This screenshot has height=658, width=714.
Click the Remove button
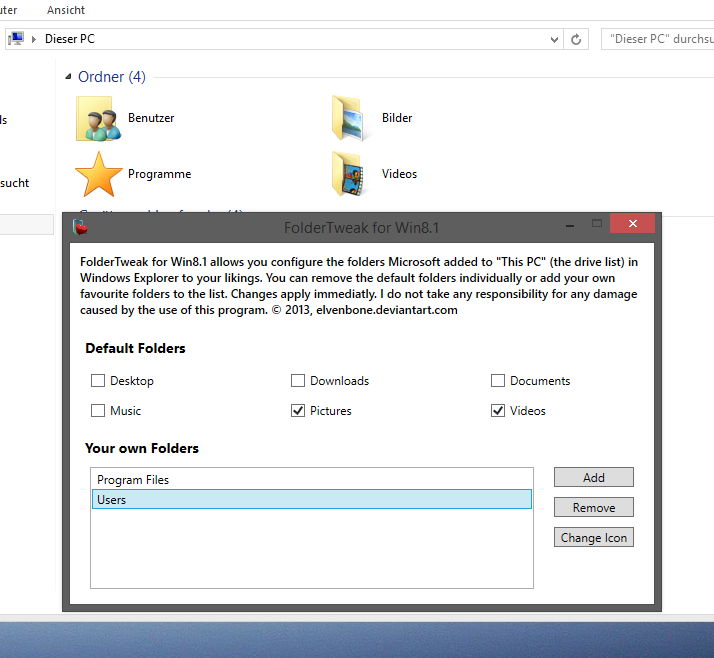[594, 507]
